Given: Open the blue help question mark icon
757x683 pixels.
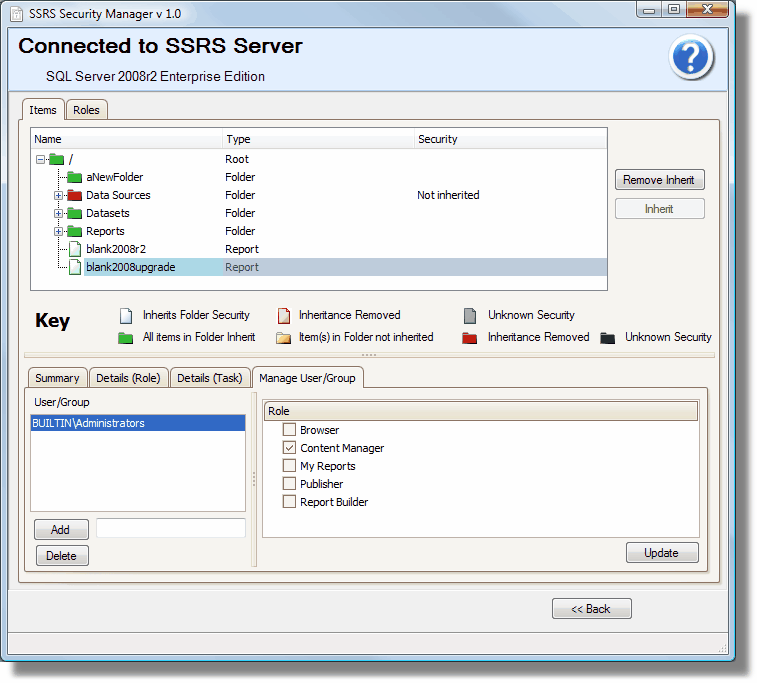Looking at the screenshot, I should (x=691, y=56).
